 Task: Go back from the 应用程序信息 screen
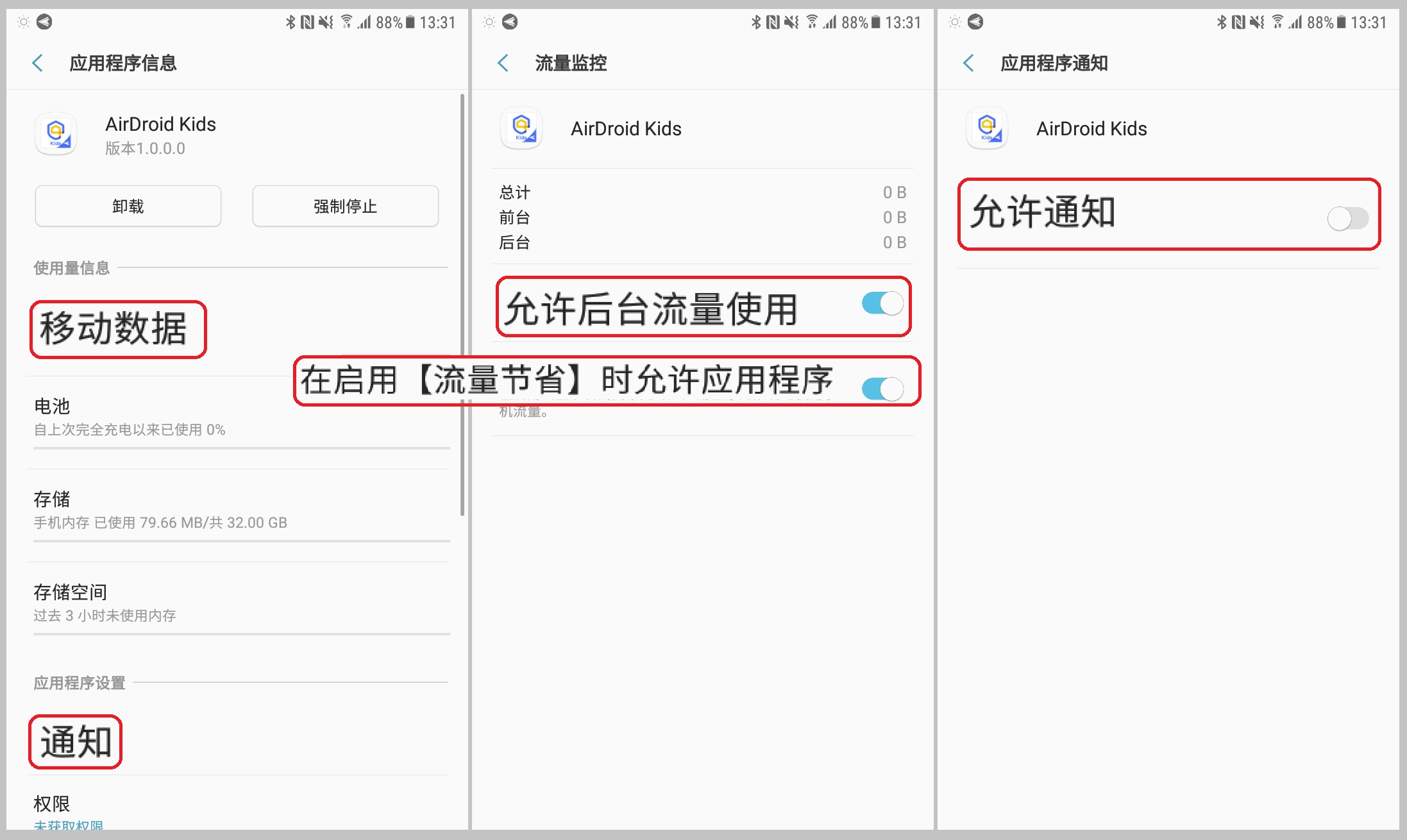[x=38, y=63]
